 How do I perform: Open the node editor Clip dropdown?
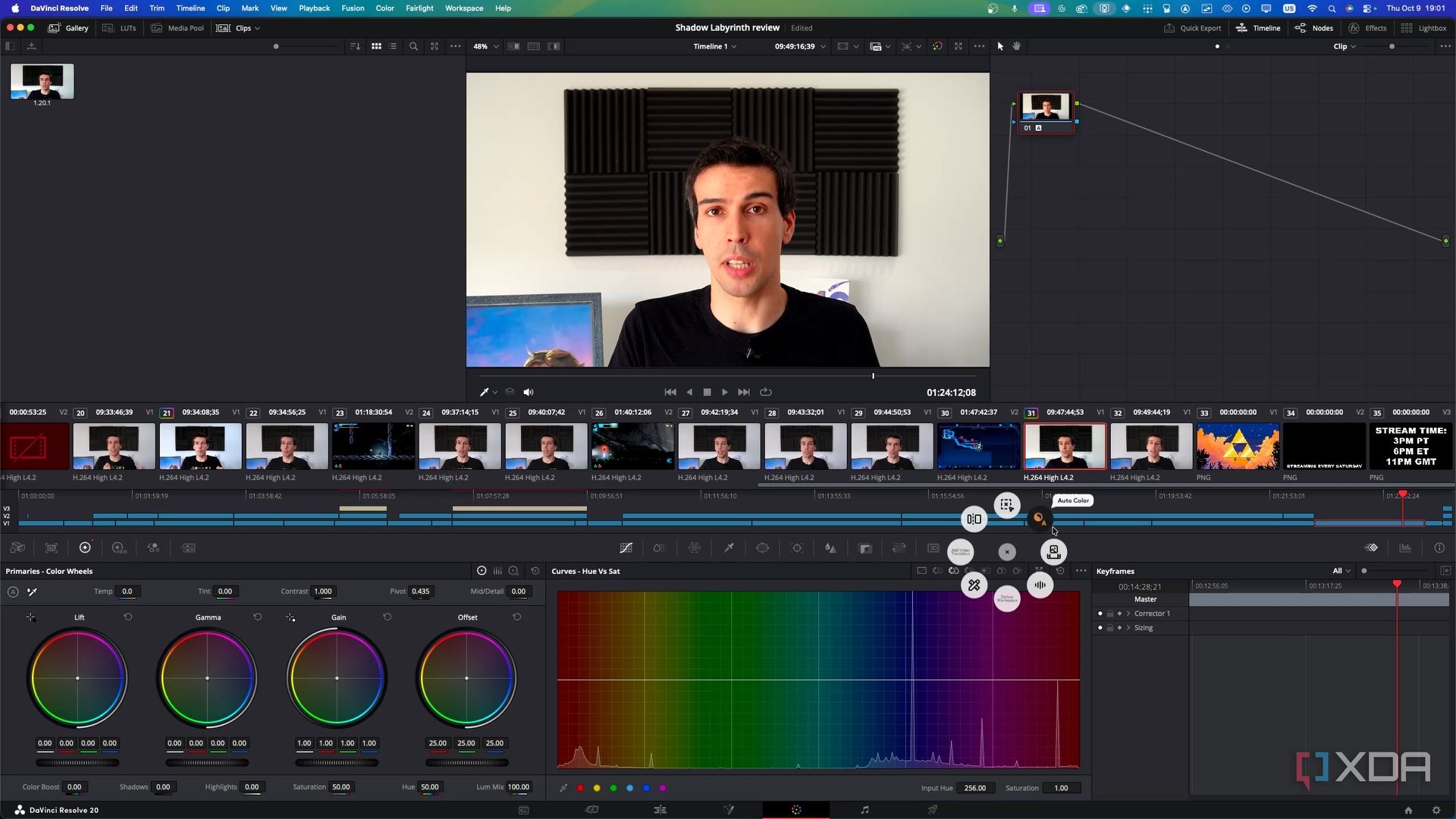[x=1345, y=46]
